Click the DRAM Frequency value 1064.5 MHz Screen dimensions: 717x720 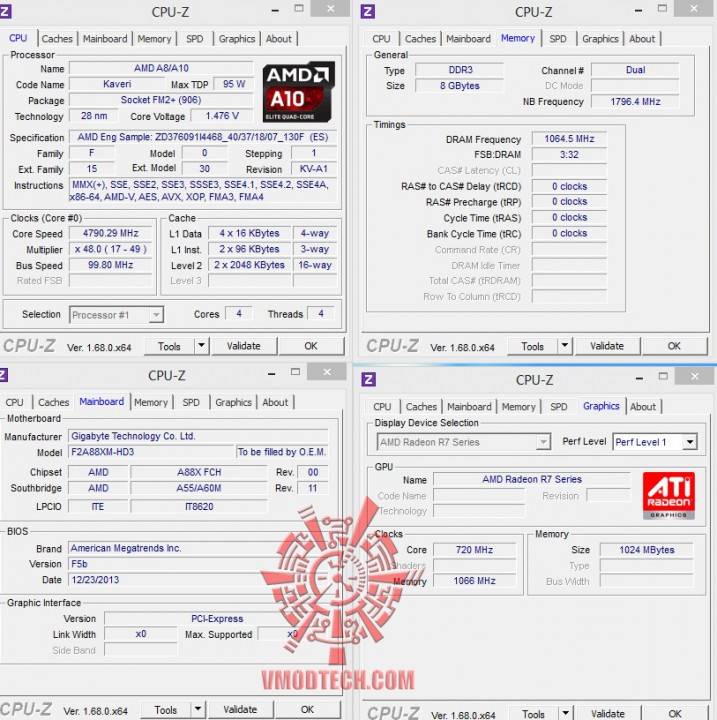(570, 139)
